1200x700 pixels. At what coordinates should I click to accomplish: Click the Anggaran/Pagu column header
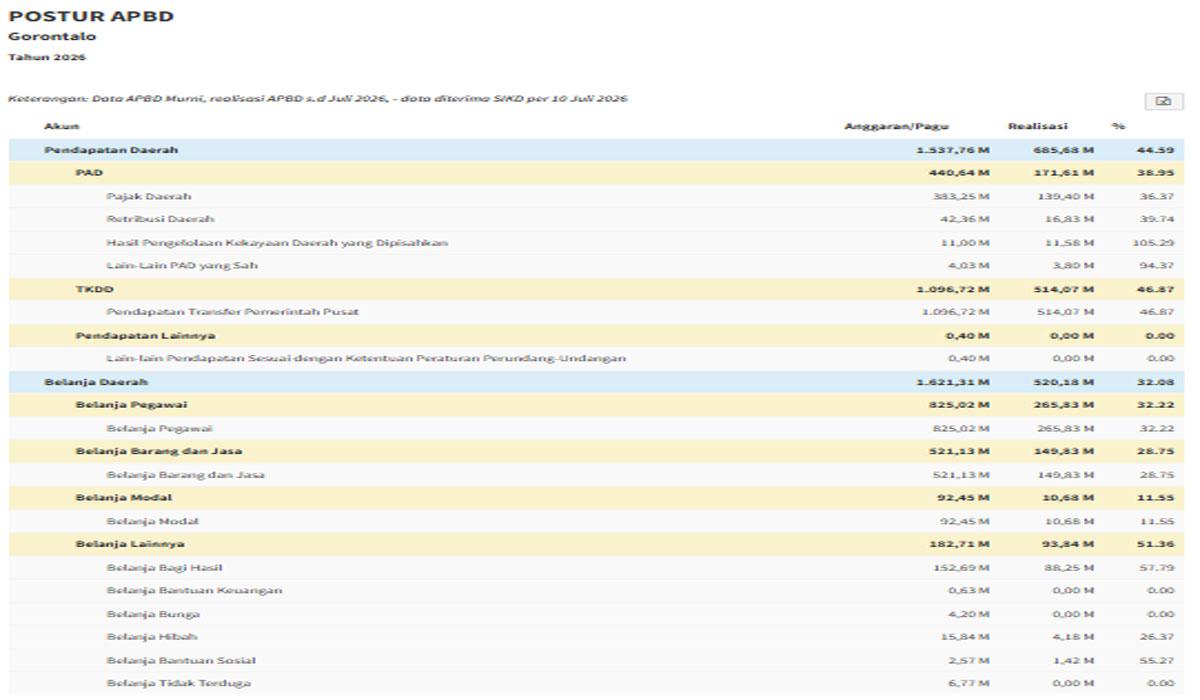(897, 126)
